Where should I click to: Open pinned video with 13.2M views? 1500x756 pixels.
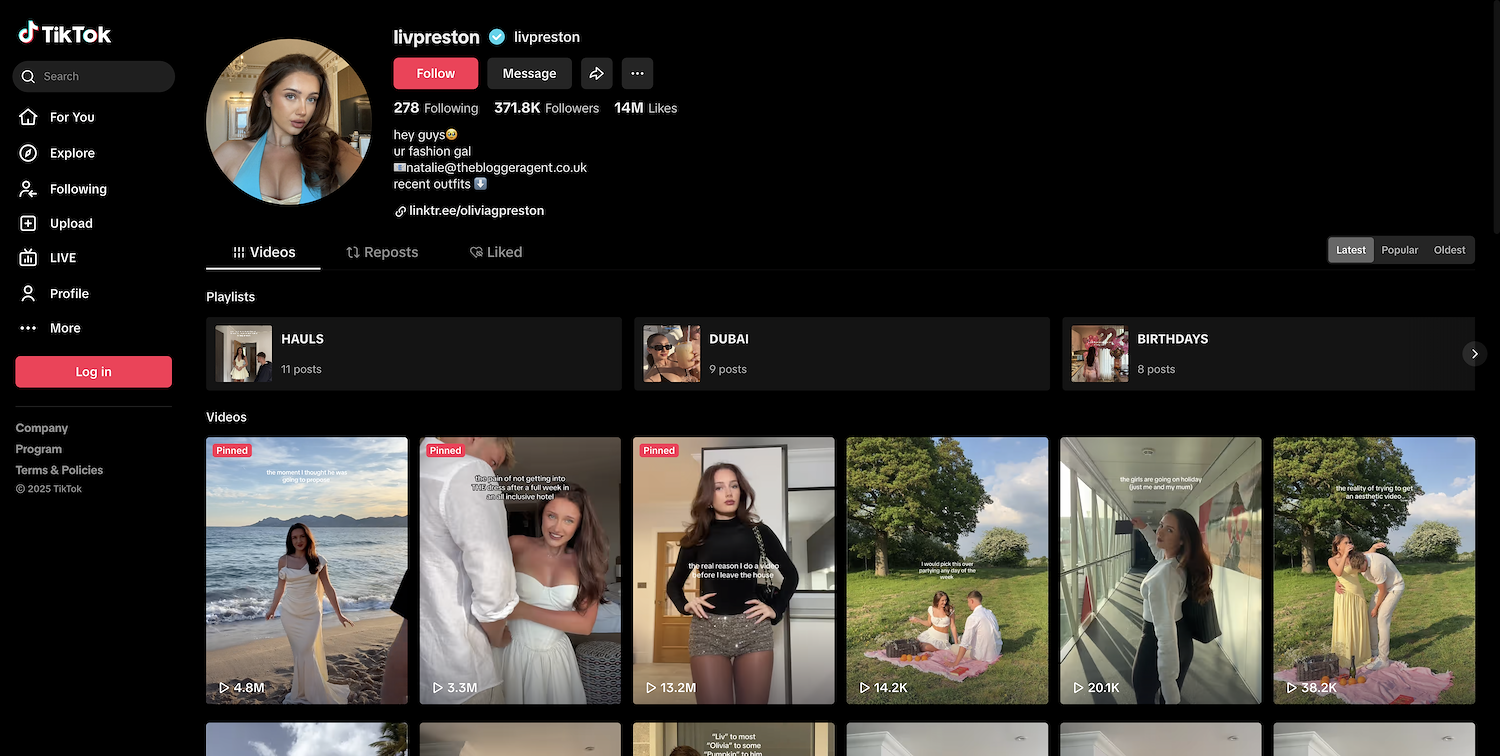coord(734,571)
